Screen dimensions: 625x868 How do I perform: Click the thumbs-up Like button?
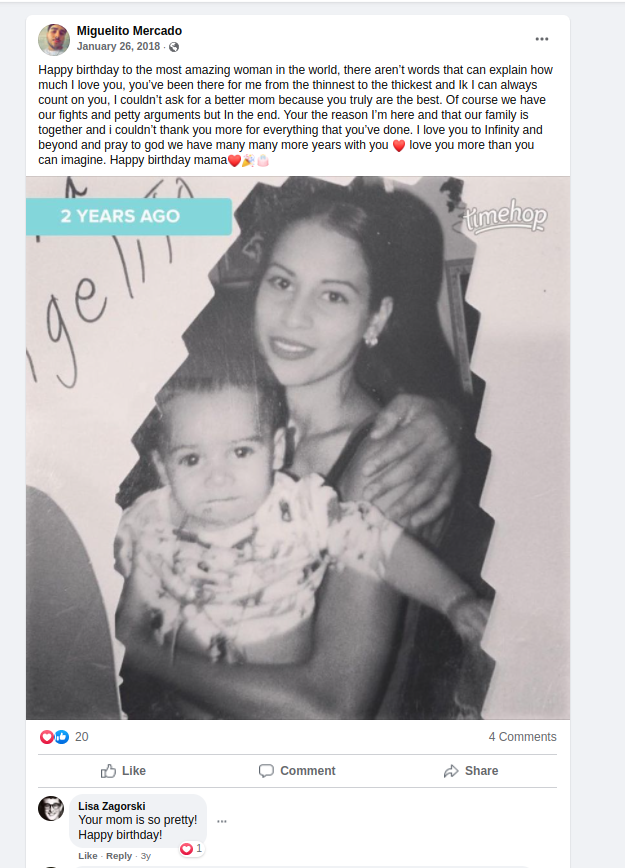tap(123, 771)
